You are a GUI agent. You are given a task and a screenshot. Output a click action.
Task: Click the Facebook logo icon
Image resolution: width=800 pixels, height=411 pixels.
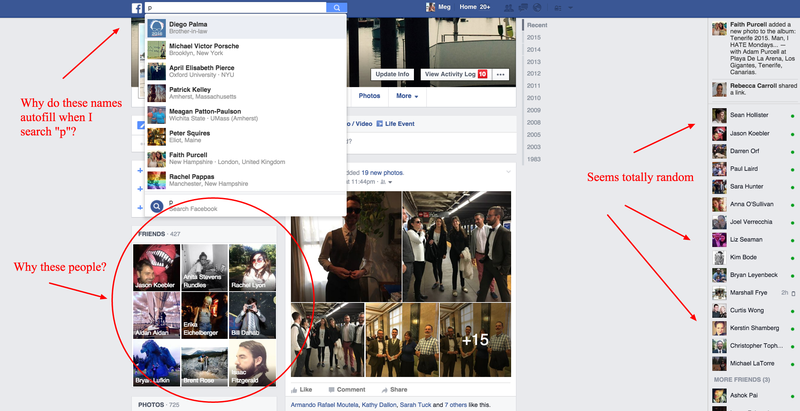point(137,8)
